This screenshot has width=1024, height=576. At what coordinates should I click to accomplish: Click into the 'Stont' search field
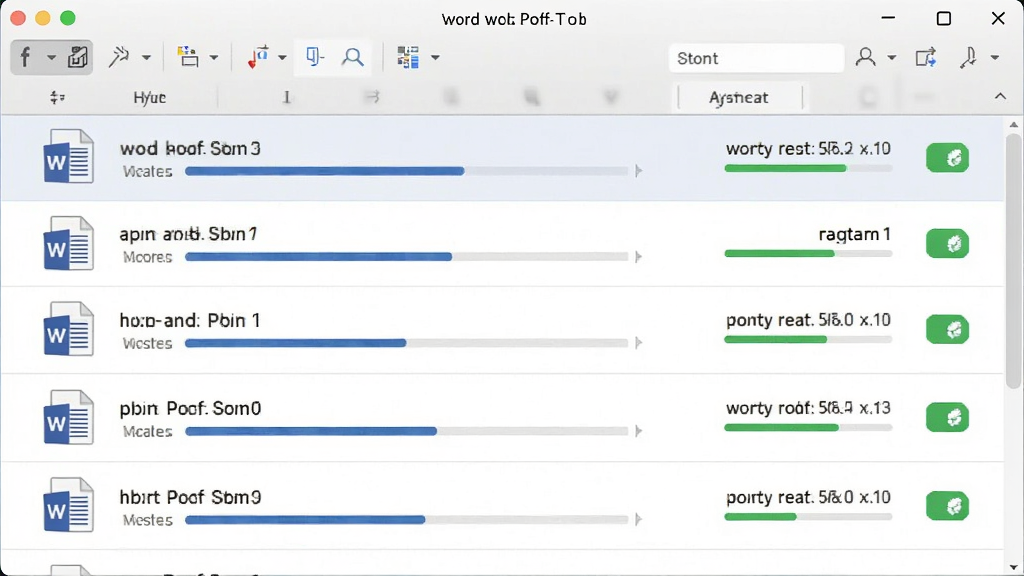point(756,58)
